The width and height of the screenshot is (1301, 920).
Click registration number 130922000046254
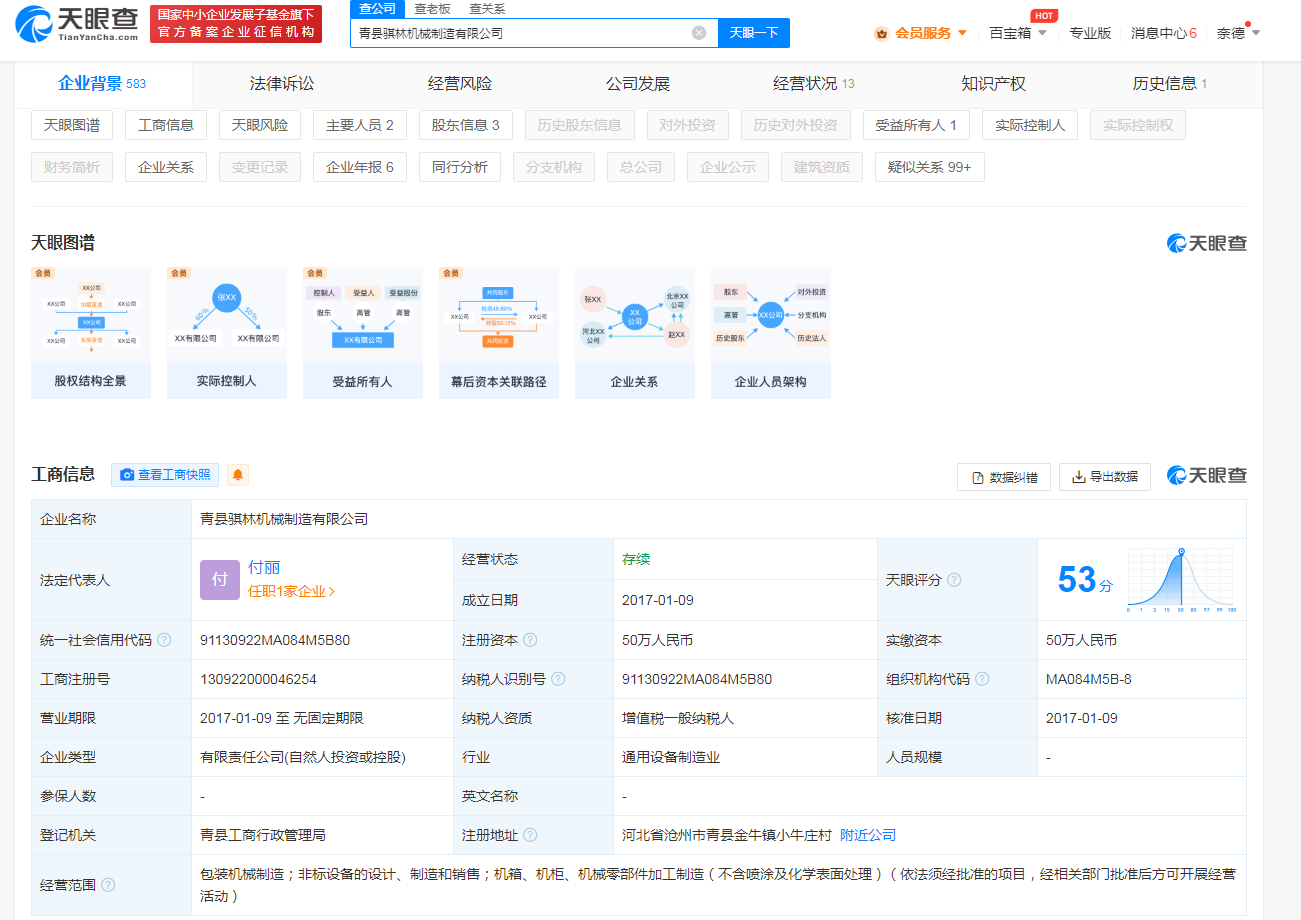click(x=258, y=679)
